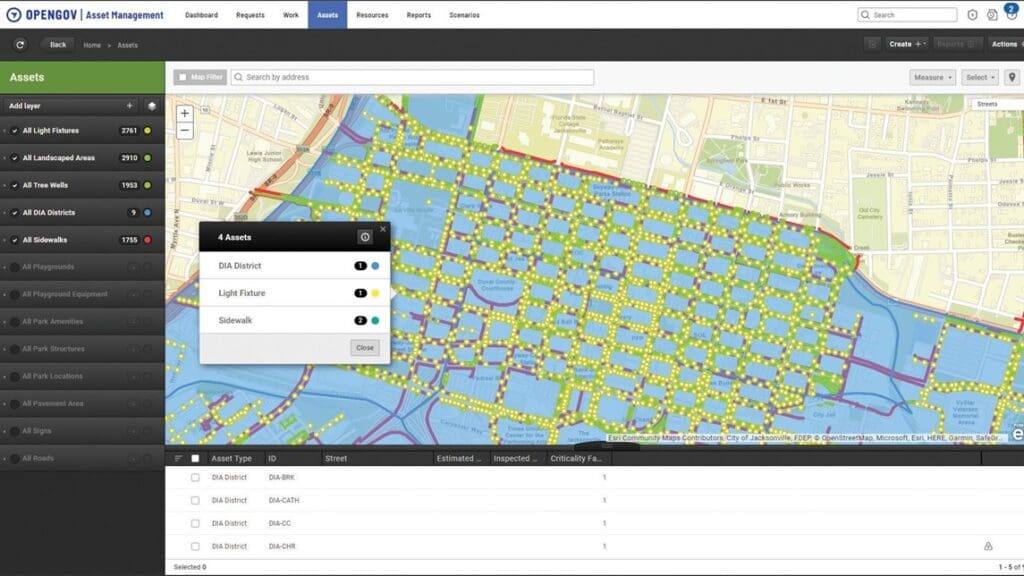The image size is (1024, 576).
Task: Click the Back button
Action: tap(57, 44)
